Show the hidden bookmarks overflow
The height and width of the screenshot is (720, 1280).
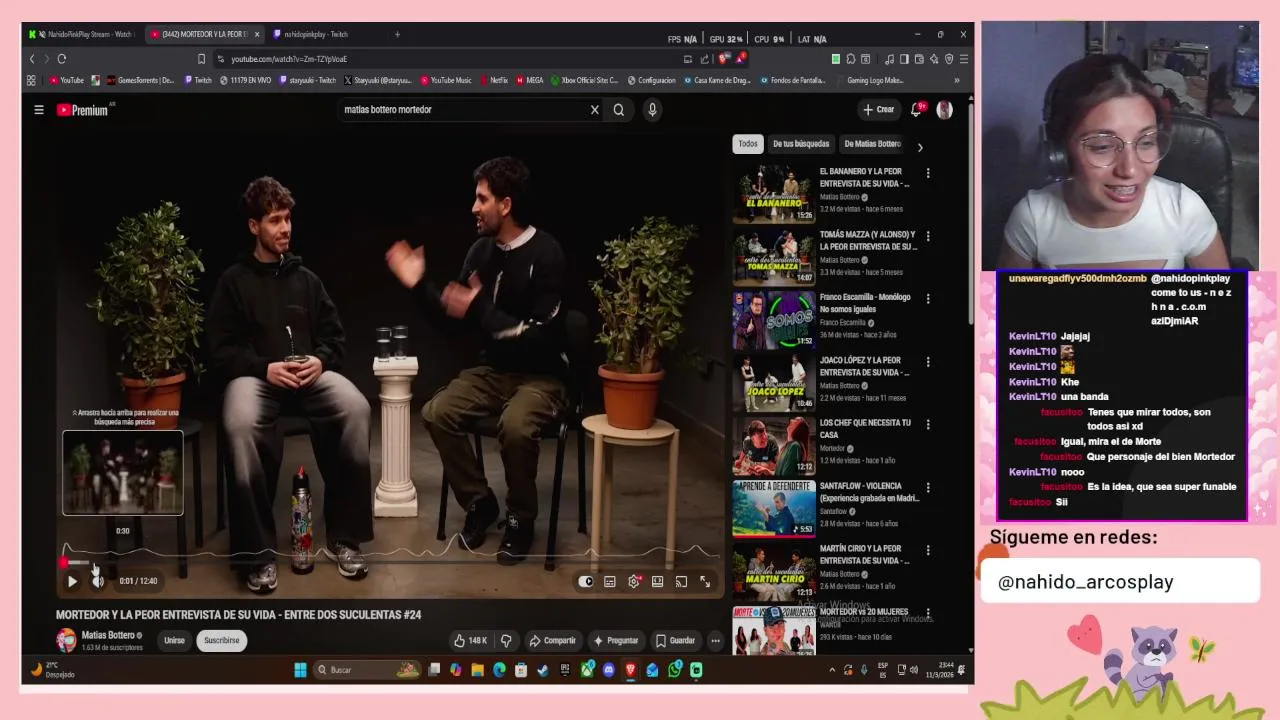click(957, 80)
